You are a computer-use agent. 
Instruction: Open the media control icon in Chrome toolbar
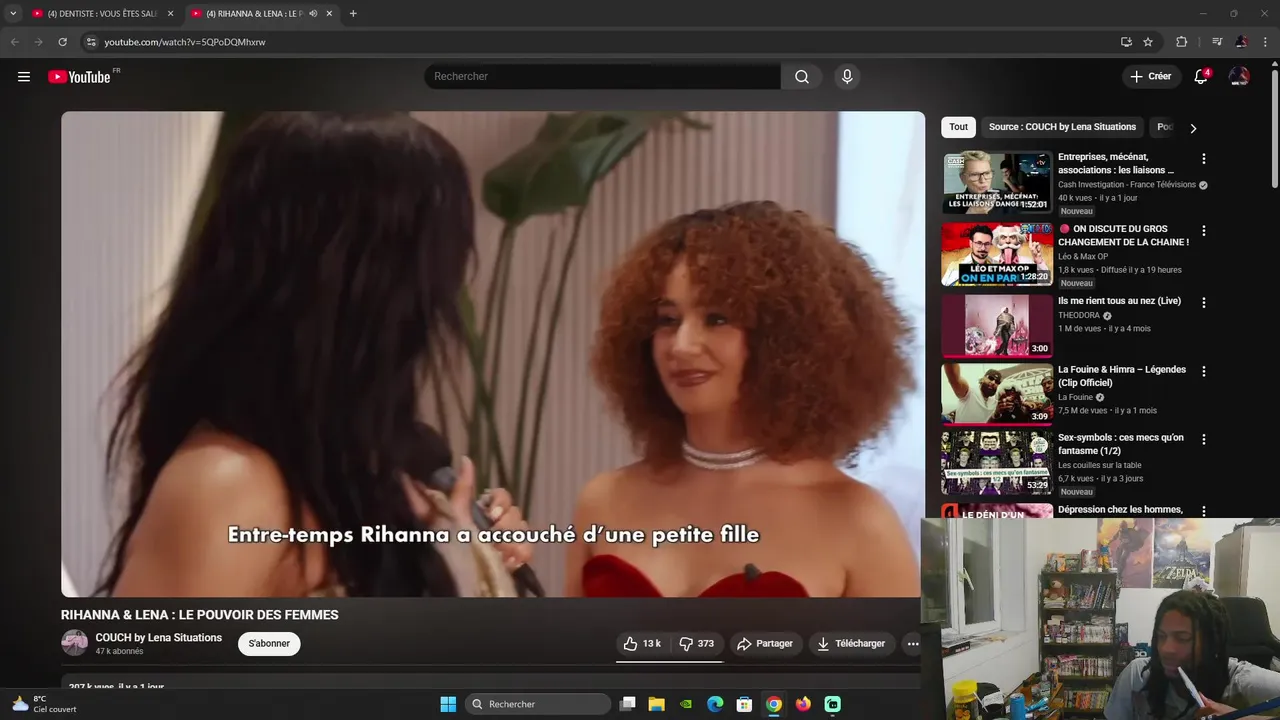1217,42
